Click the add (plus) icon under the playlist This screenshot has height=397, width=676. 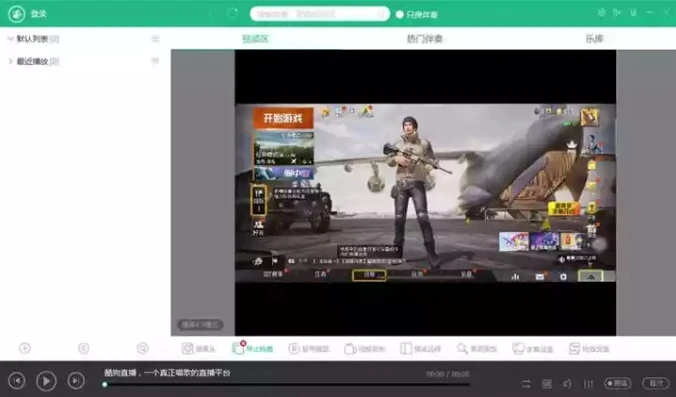pos(25,348)
